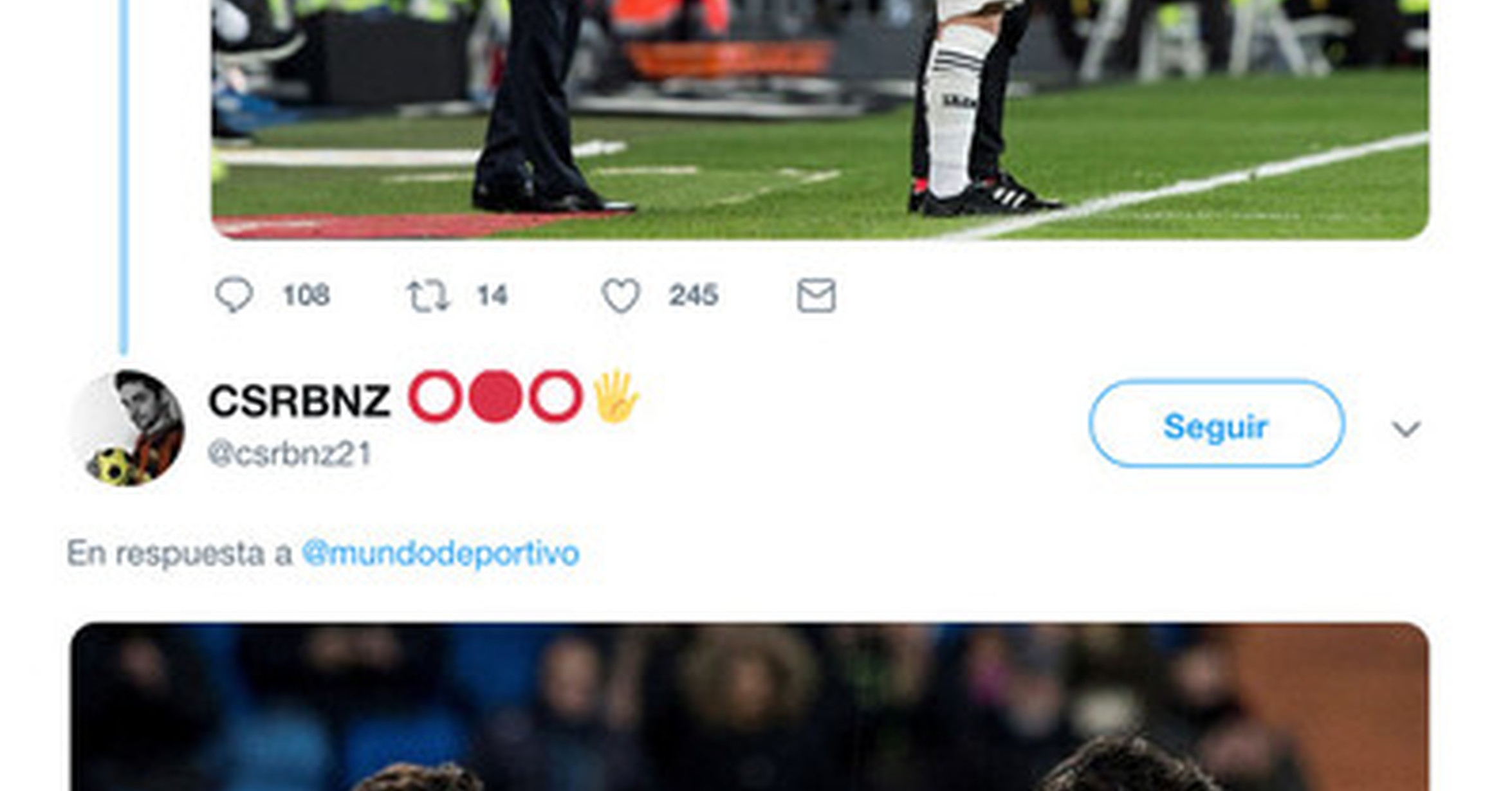This screenshot has height=791, width=1512.
Task: Send tweet via the envelope message icon
Action: 816,295
